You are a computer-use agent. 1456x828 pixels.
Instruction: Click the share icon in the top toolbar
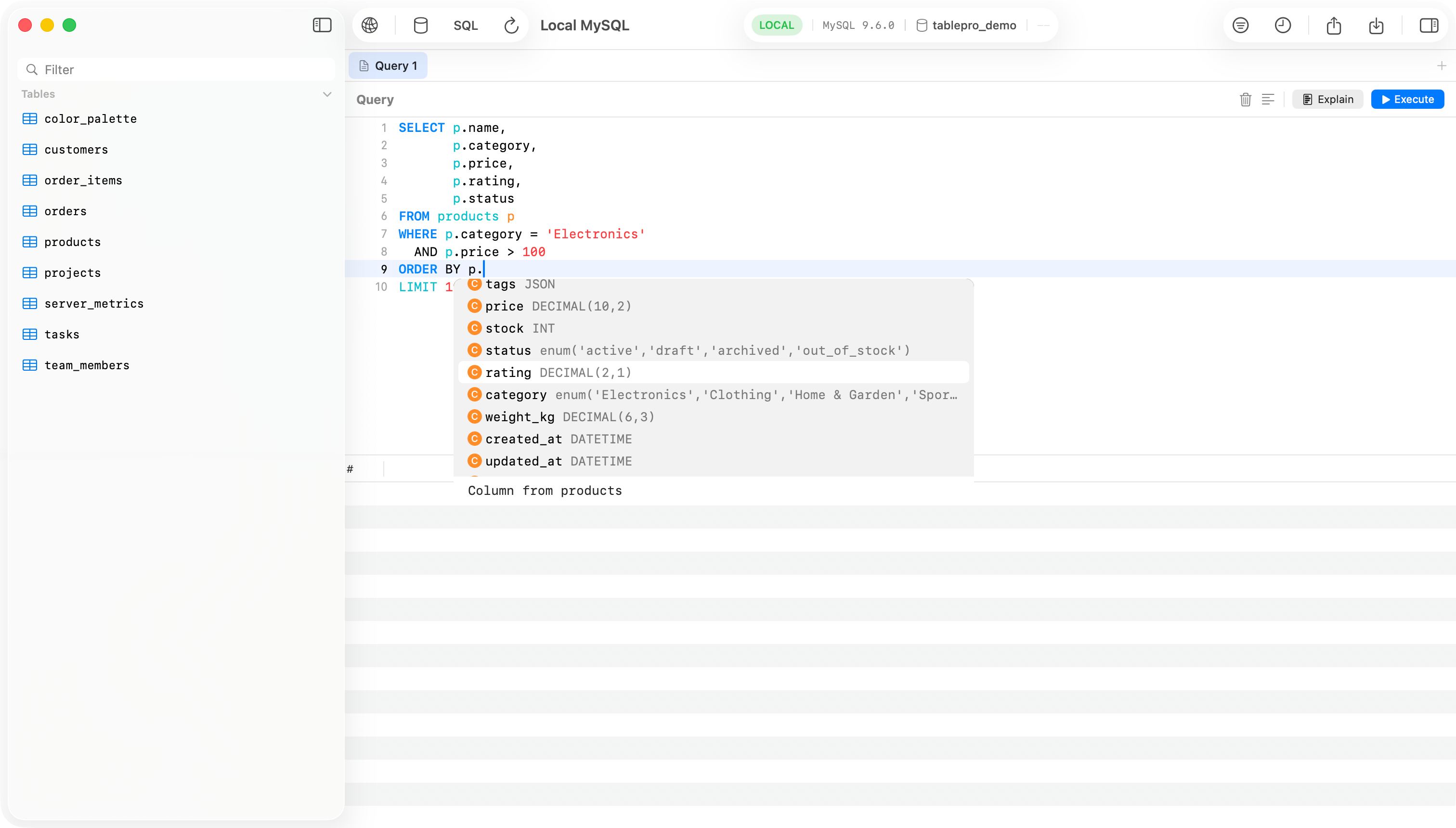(1334, 25)
